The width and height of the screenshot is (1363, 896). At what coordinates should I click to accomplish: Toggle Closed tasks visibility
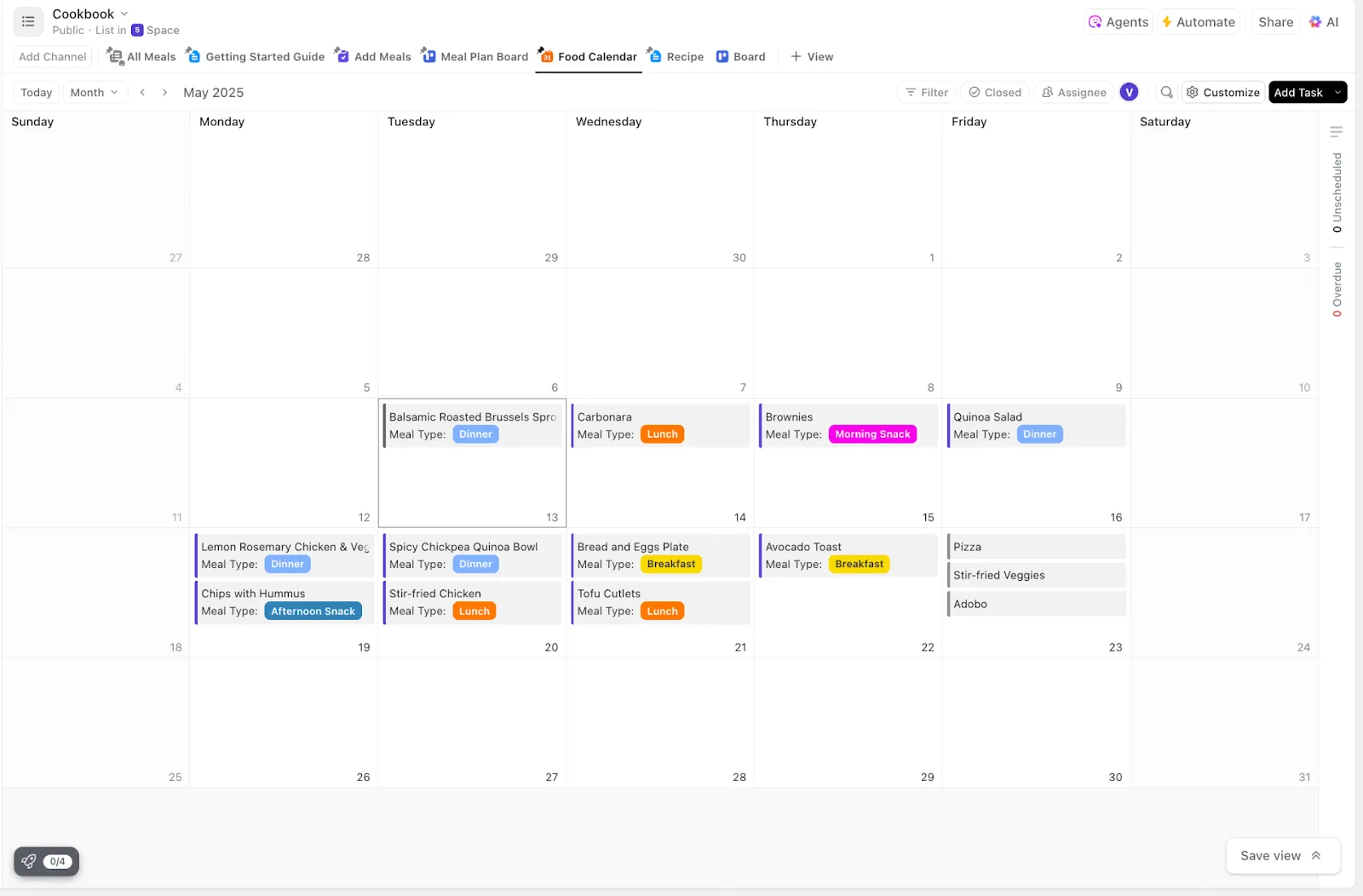click(x=995, y=92)
